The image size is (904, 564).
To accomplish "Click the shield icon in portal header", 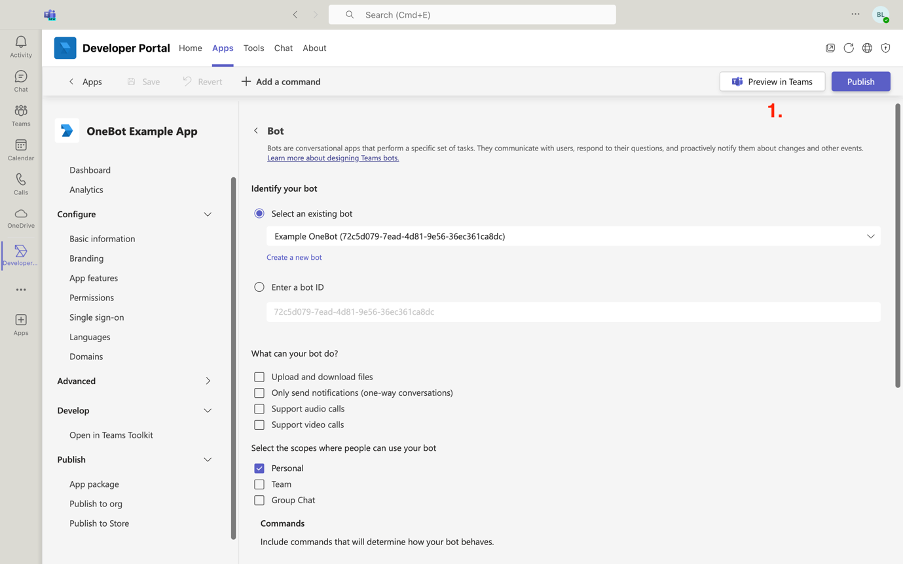I will point(886,48).
